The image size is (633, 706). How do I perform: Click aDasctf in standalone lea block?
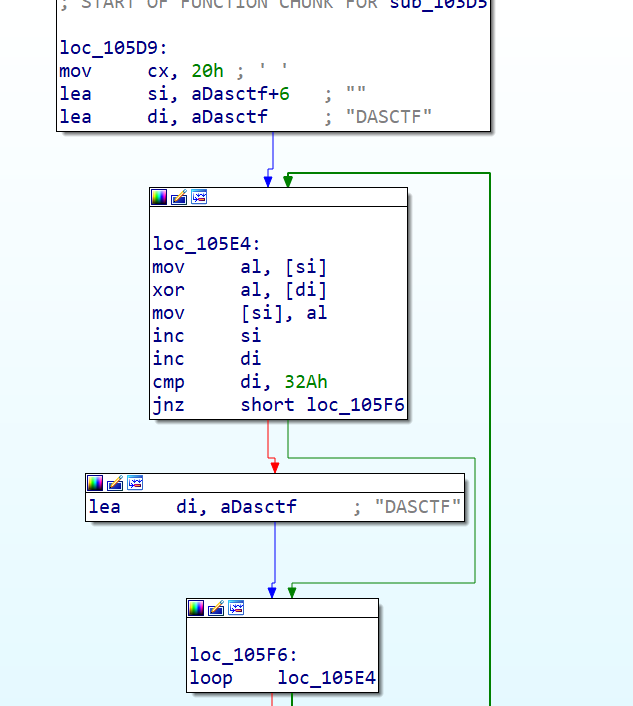(258, 507)
